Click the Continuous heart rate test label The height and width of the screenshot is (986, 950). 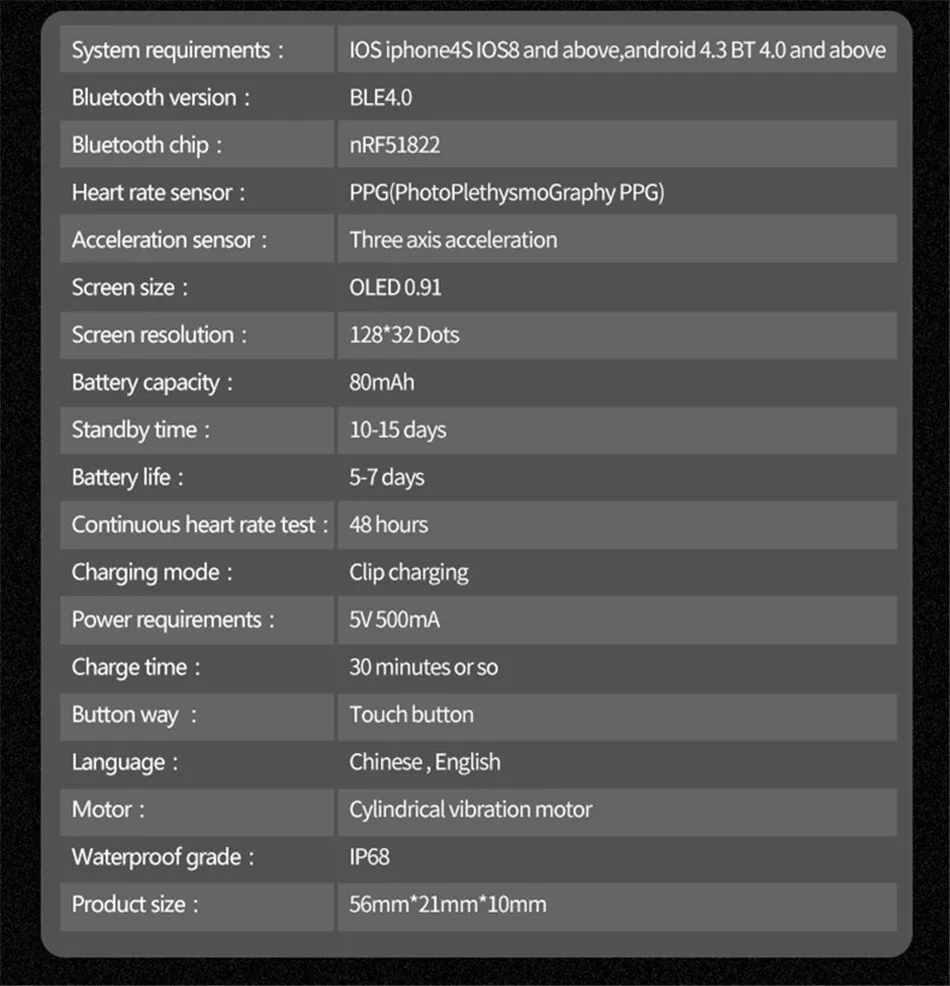click(x=200, y=524)
